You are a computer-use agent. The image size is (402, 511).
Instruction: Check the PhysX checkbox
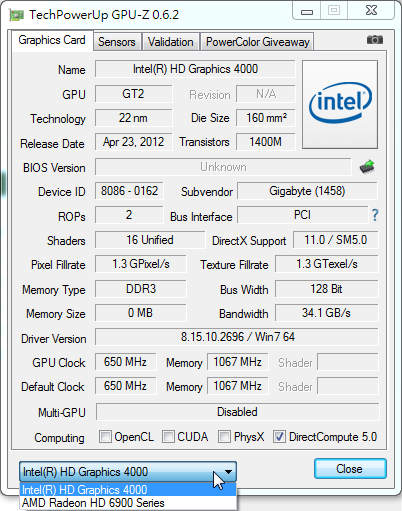tap(224, 437)
